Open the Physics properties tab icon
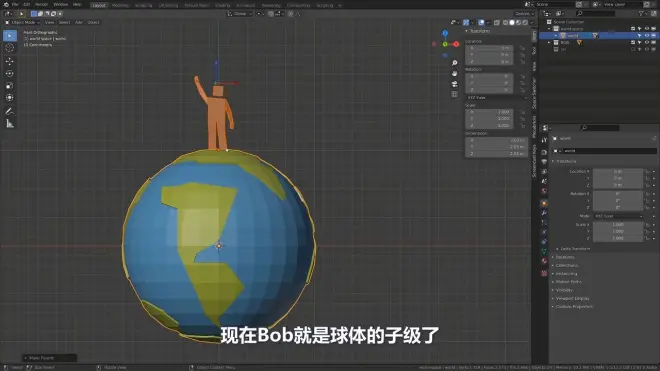Screen dimensions: 660x371 point(544,232)
